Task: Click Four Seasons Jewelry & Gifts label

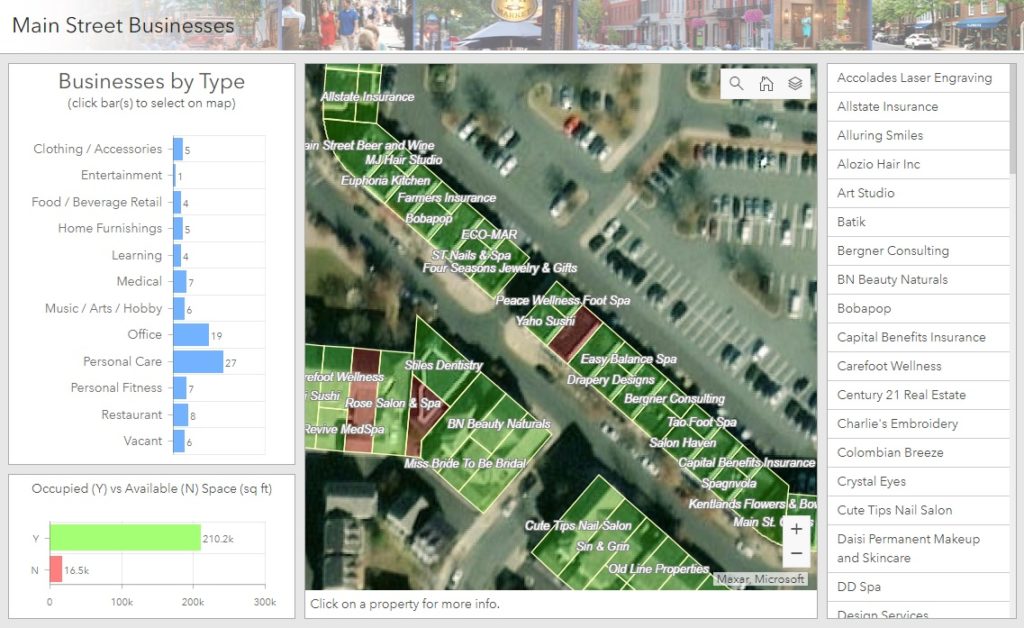Action: tap(500, 268)
